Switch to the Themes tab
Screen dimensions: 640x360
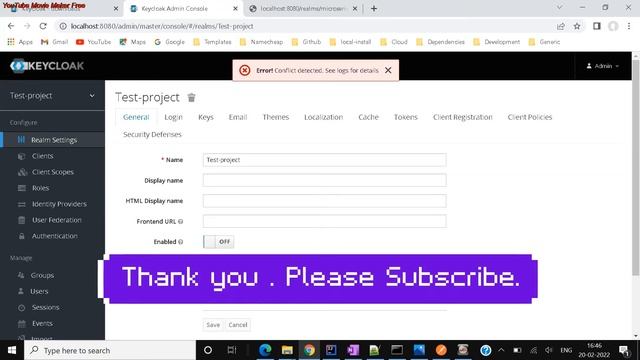pos(276,117)
